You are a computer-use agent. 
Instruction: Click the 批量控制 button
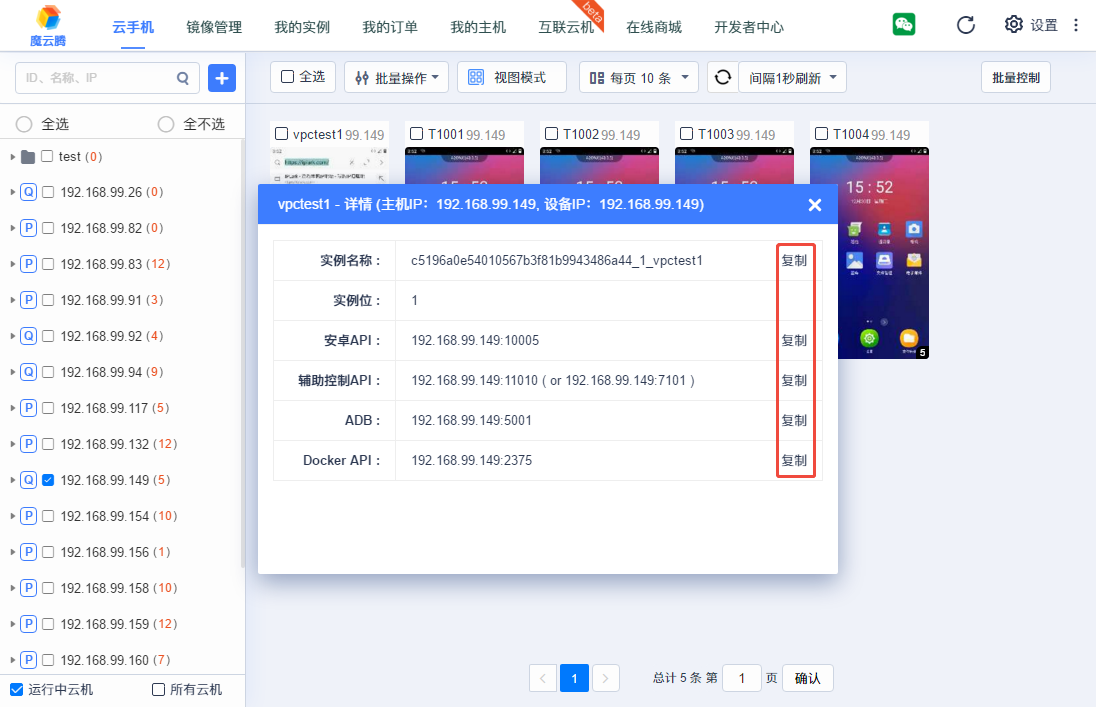(1015, 77)
